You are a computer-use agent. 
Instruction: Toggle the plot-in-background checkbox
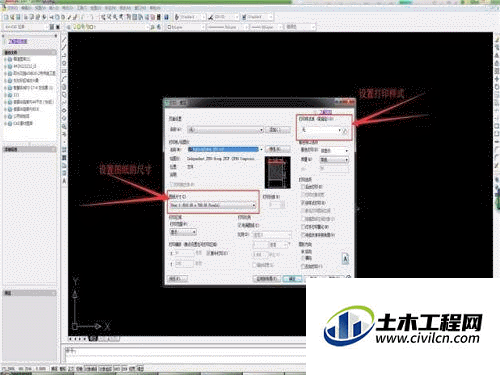[x=312, y=186]
